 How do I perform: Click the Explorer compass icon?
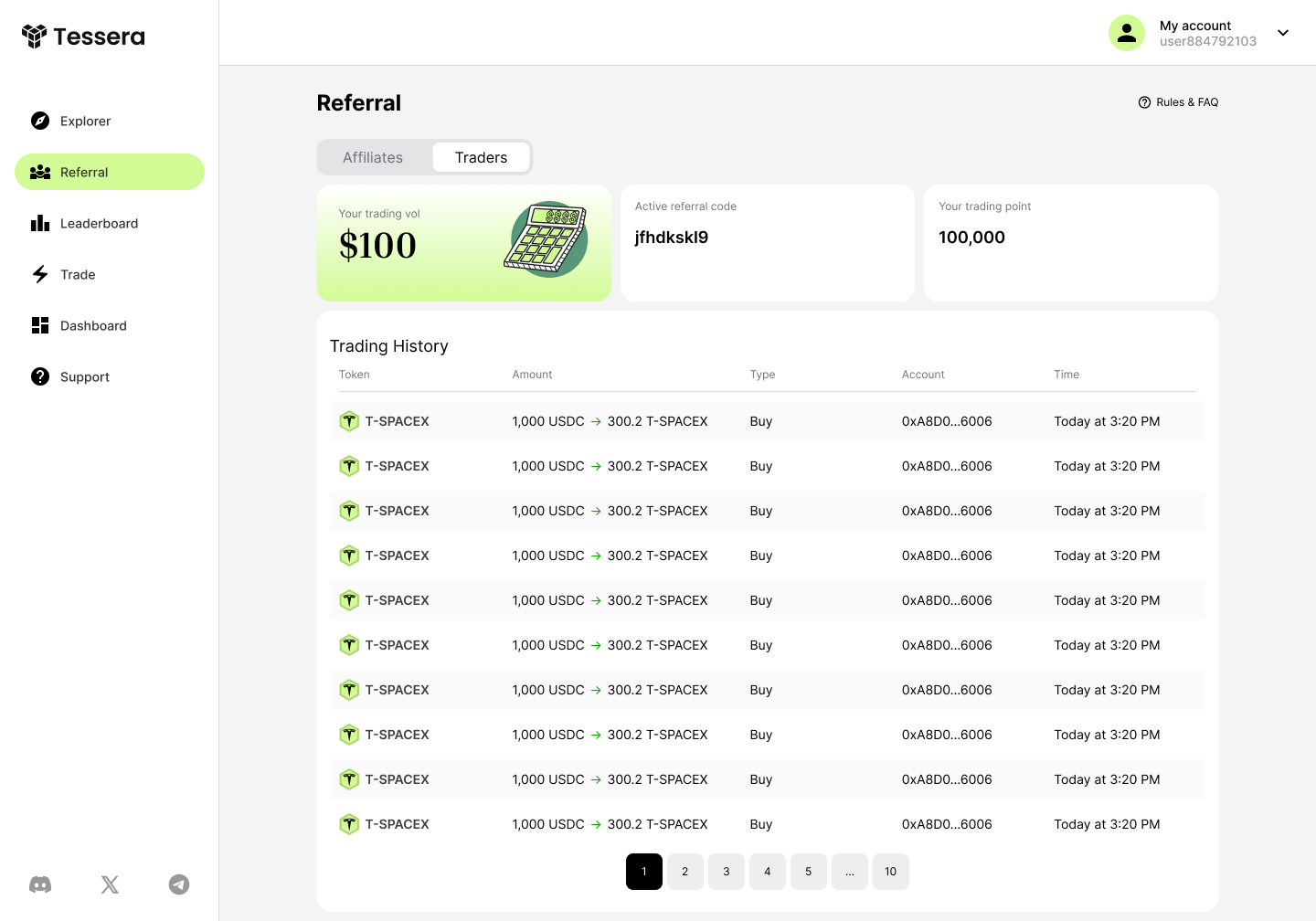coord(40,121)
